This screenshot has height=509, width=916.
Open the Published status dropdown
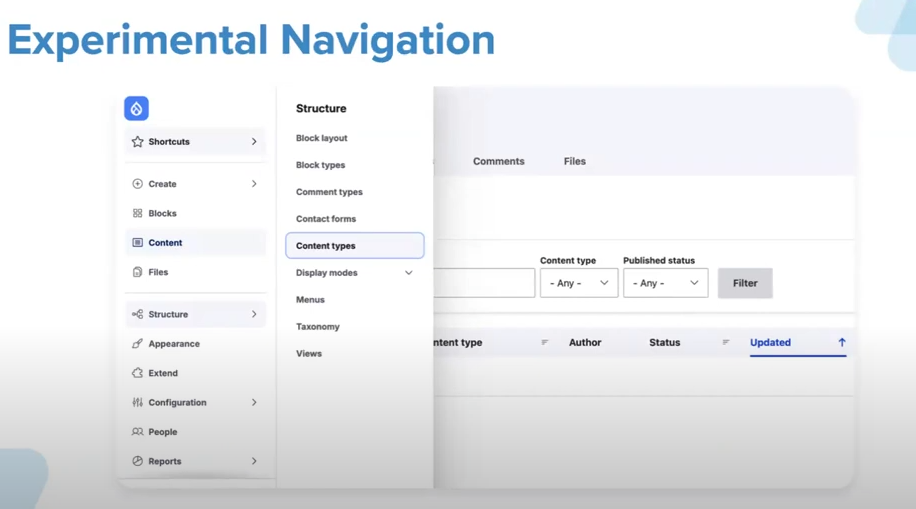pos(665,283)
